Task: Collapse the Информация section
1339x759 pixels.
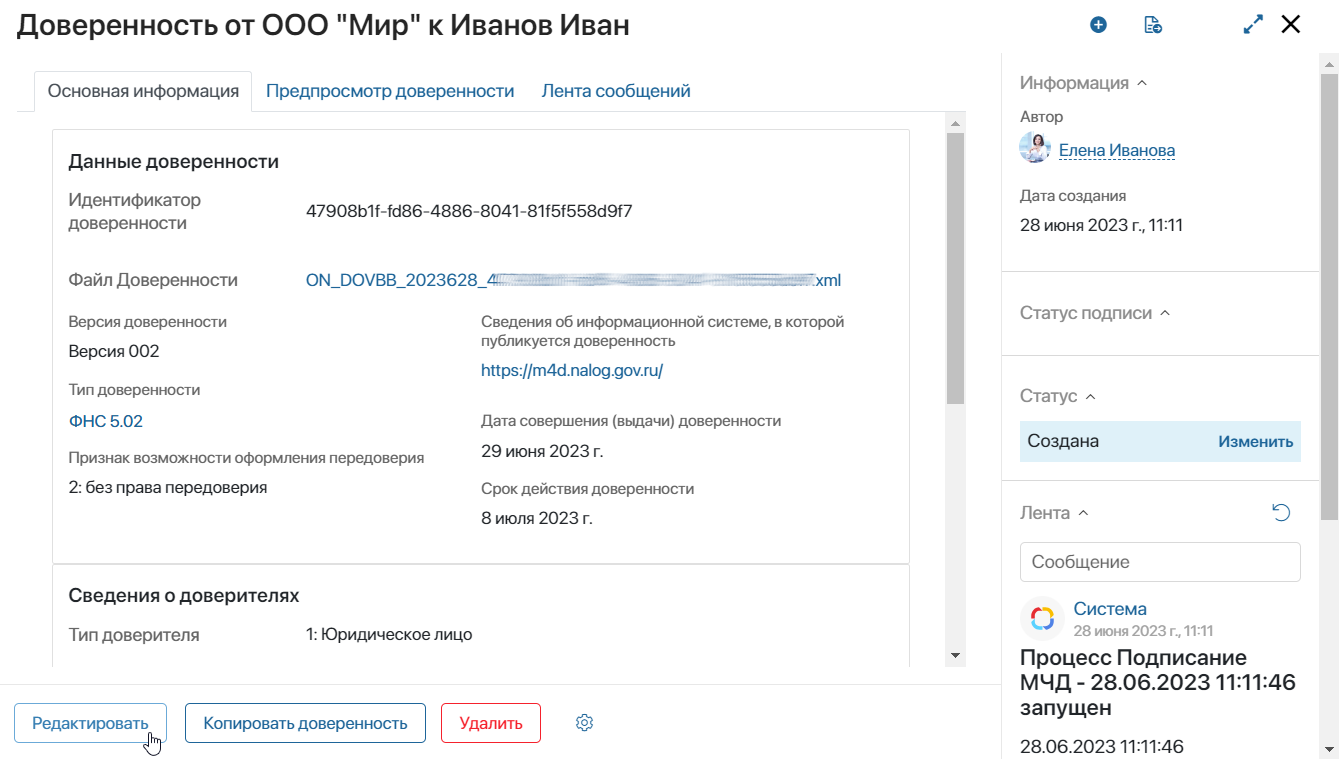Action: (1142, 84)
